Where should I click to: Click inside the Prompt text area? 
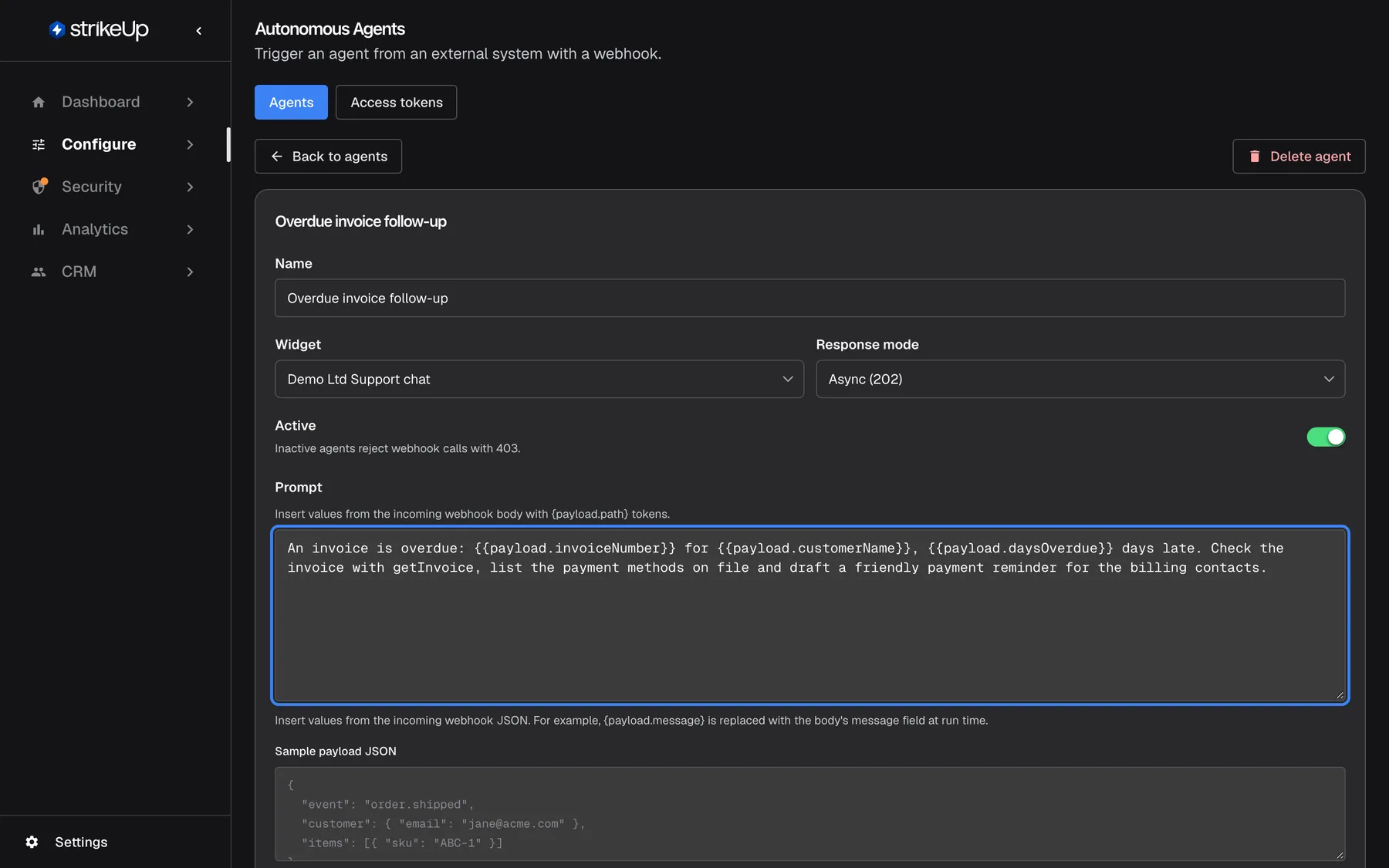pyautogui.click(x=810, y=615)
